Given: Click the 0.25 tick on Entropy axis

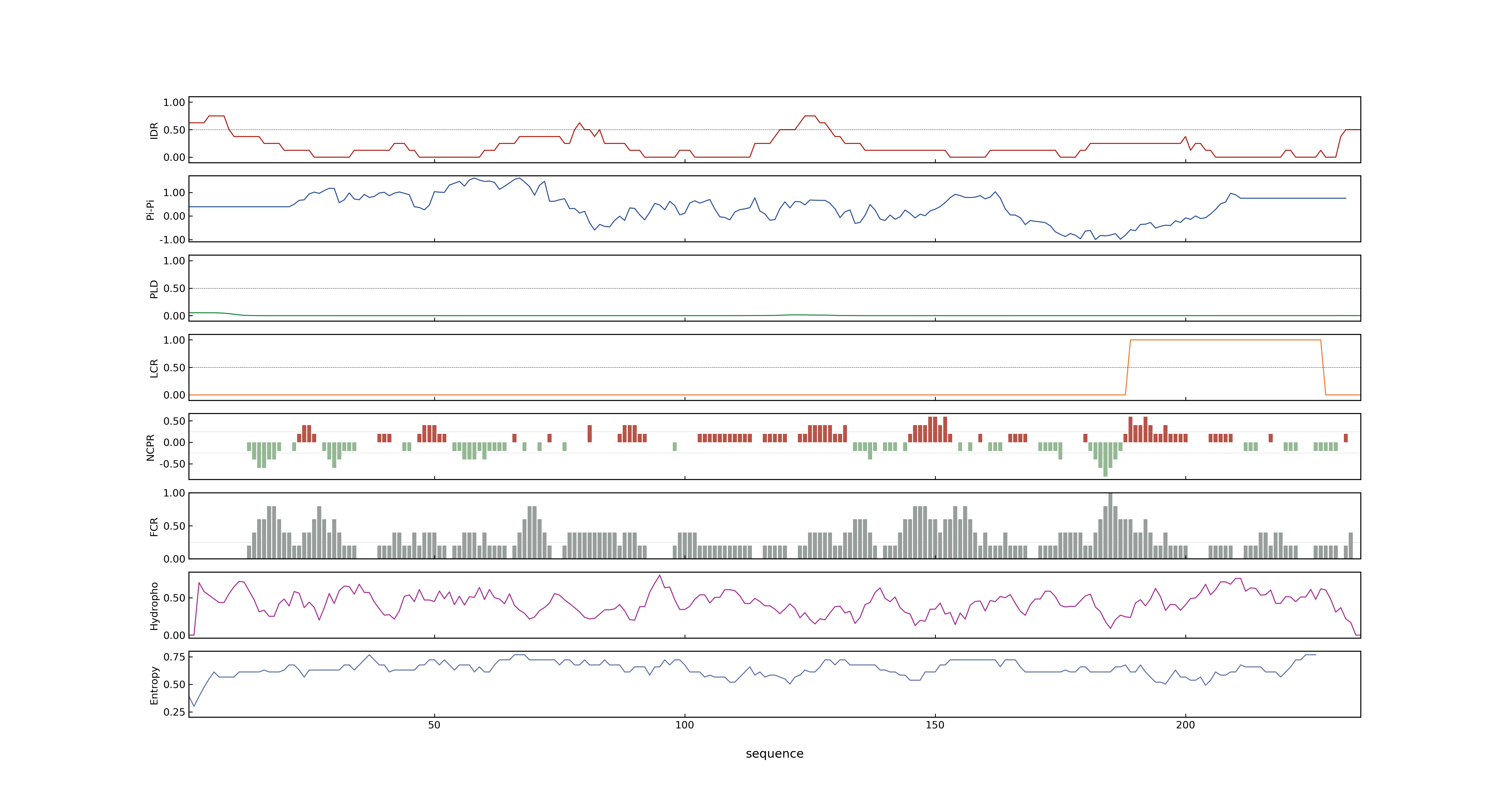Looking at the screenshot, I should point(174,712).
